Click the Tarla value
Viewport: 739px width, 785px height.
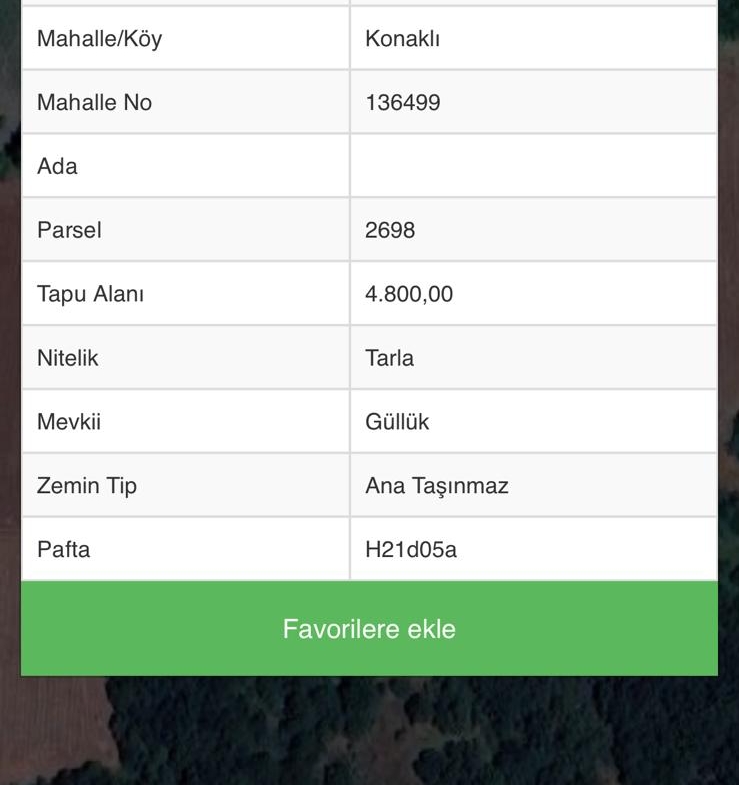[x=390, y=358]
